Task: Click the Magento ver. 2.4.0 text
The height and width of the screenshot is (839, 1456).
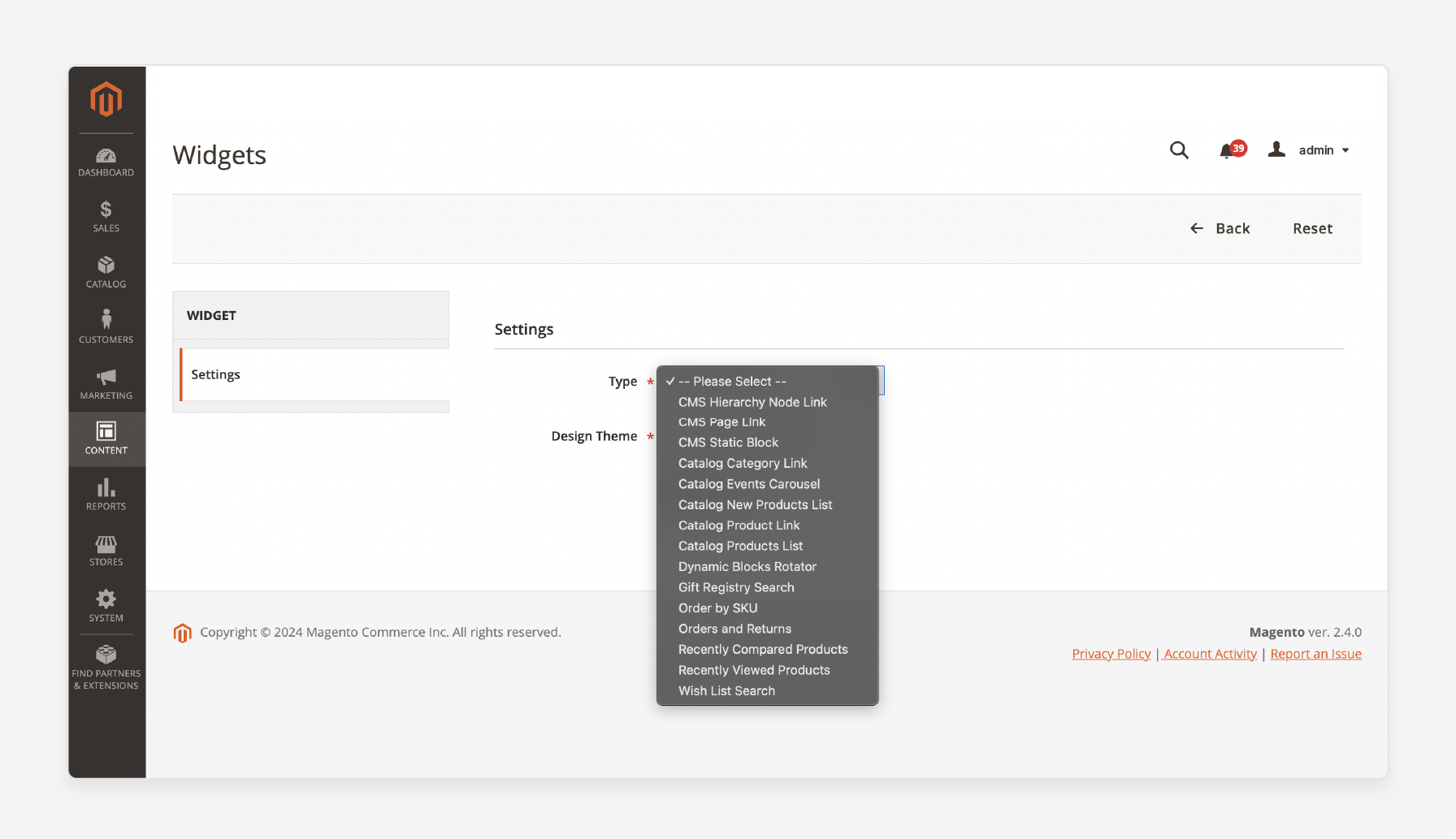Action: [1305, 633]
